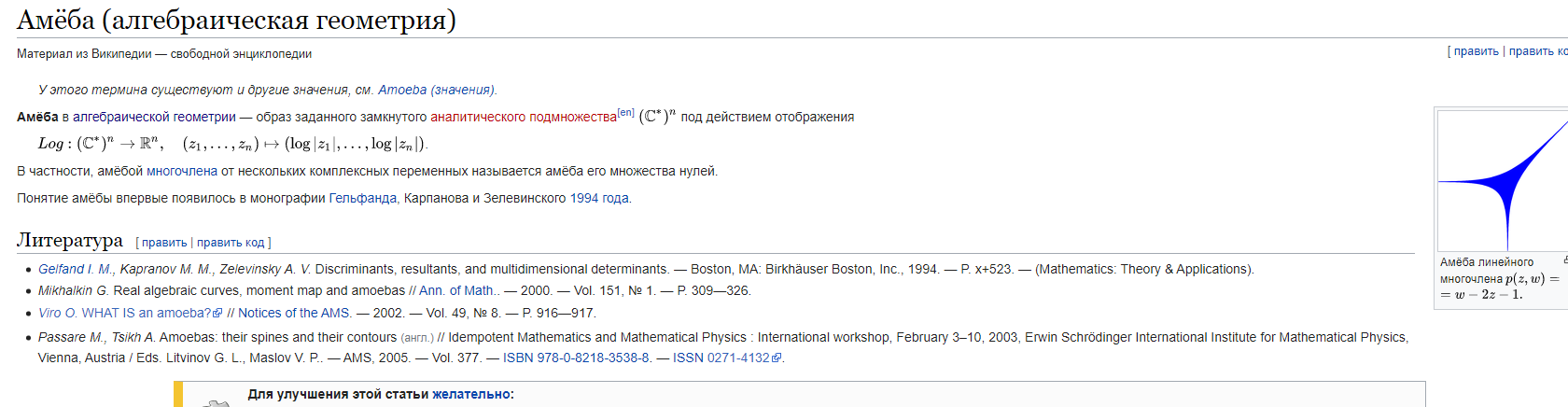Open the Amoeba (значения) disambiguation link
Screen dimensions: 1568x407
click(x=436, y=90)
